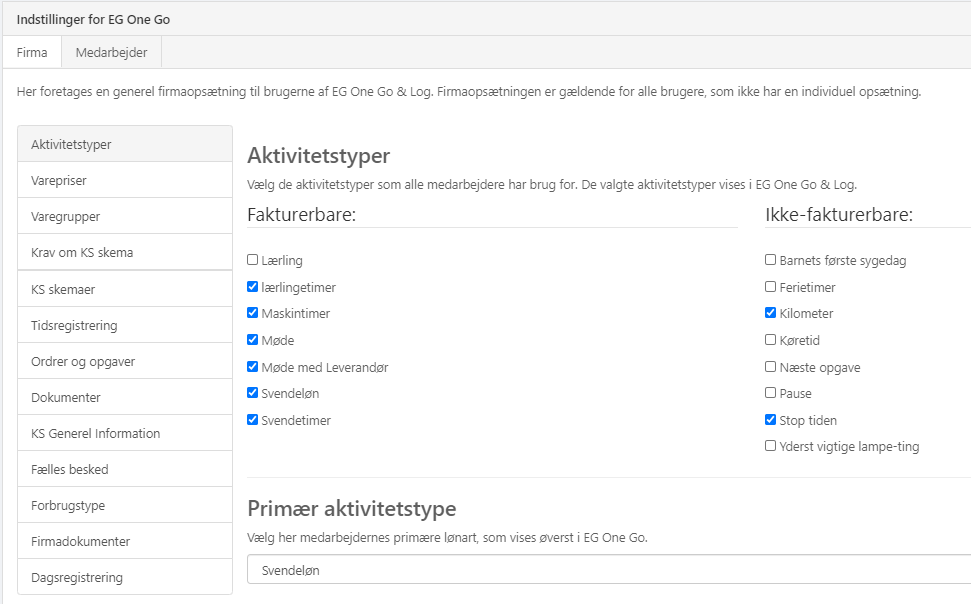Tick the Pause checkbox
The height and width of the screenshot is (604, 971).
tap(770, 393)
